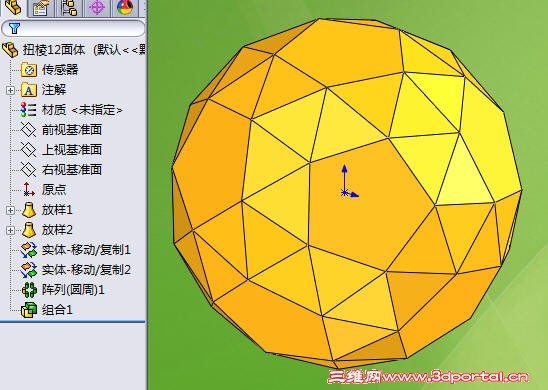The height and width of the screenshot is (390, 548).
Task: Select the root part 扭棱12面体
Action: point(54,50)
